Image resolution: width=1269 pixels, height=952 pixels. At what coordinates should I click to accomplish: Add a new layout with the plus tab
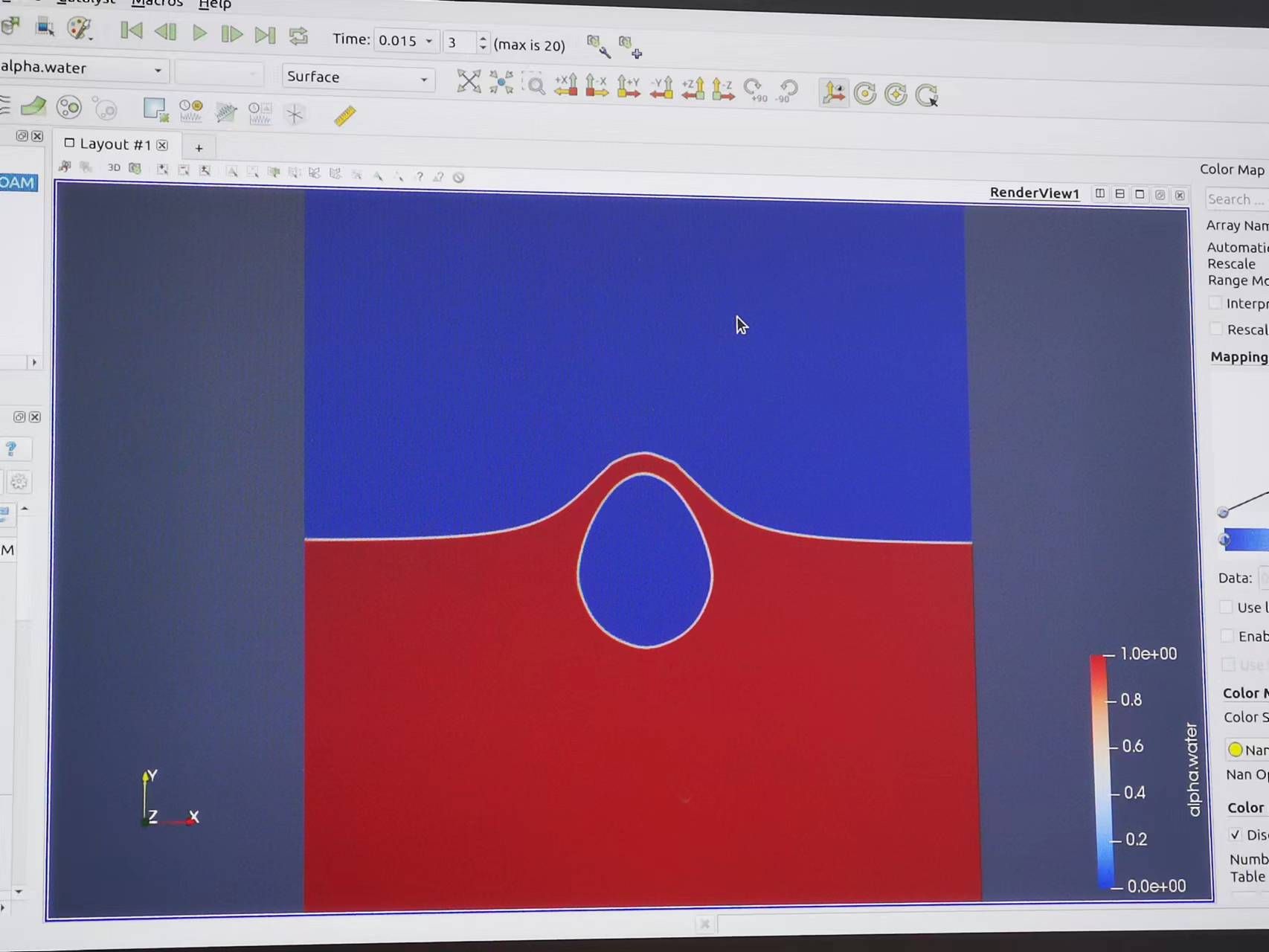(x=199, y=147)
